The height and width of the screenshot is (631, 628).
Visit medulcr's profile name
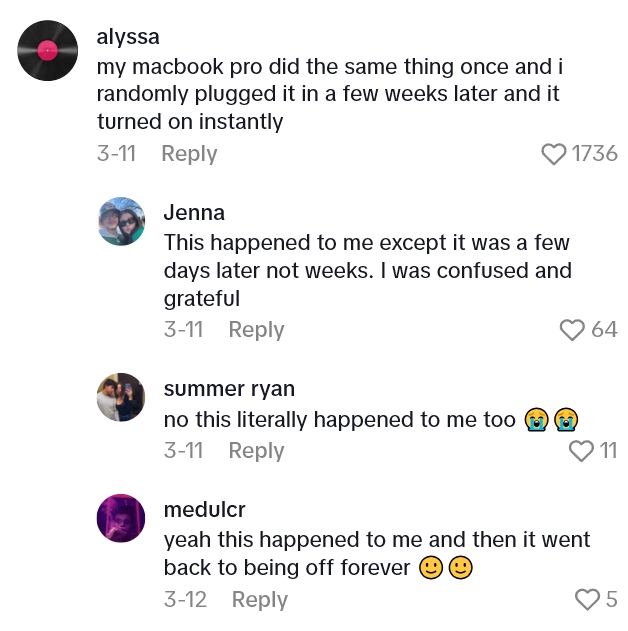[205, 510]
